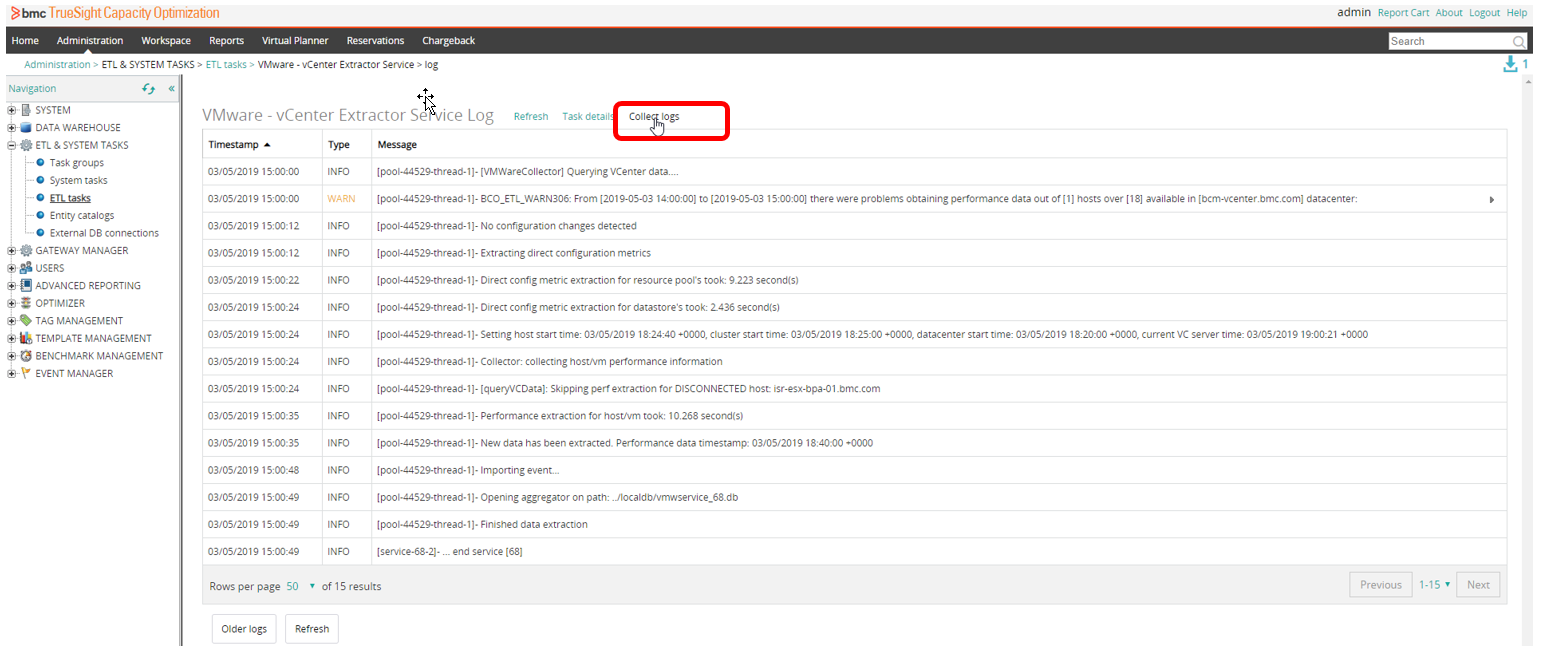Click the Administration breadcrumb link
1564x664 pixels.
coord(57,65)
